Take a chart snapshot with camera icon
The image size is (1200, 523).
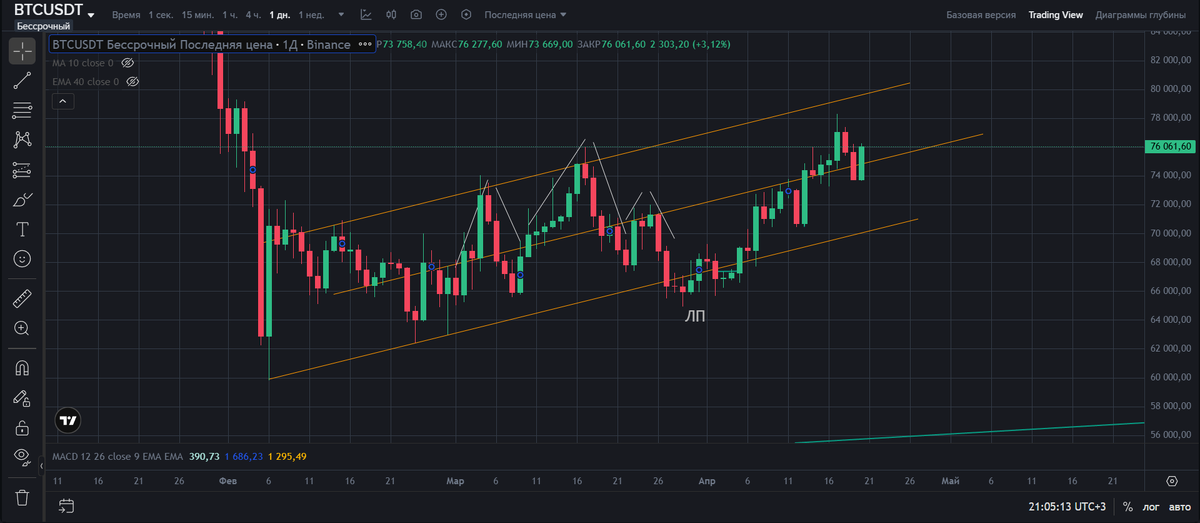(x=415, y=16)
